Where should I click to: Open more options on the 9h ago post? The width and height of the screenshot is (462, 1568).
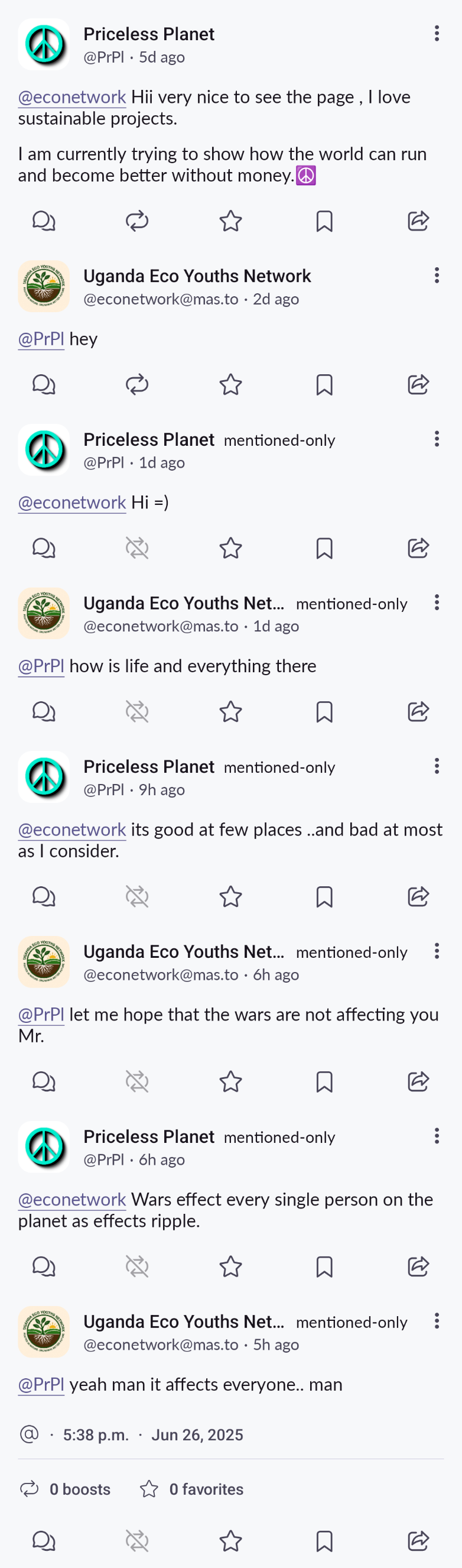point(437,766)
